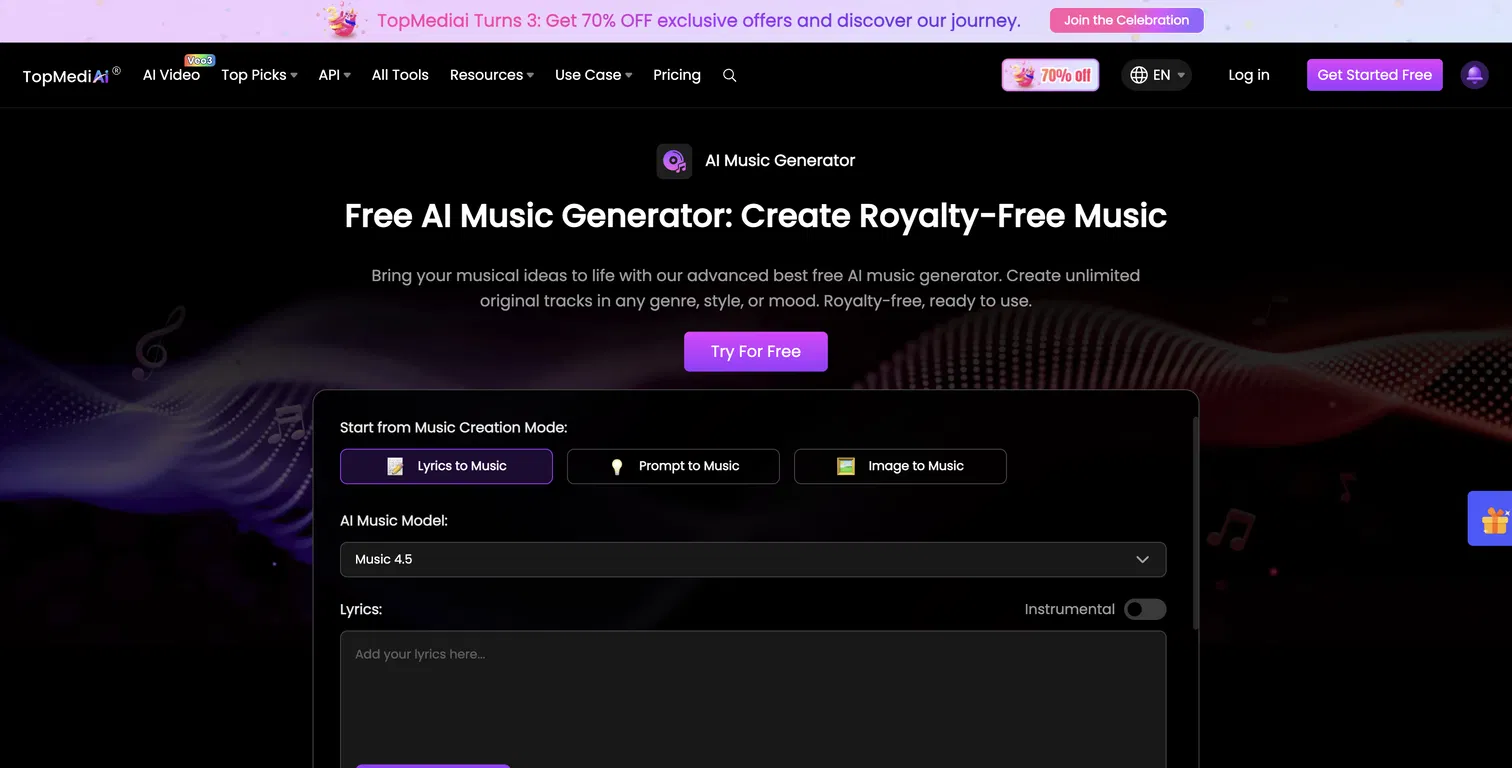Screen dimensions: 1512x768
Task: Click Get Started Free button
Action: click(x=1374, y=75)
